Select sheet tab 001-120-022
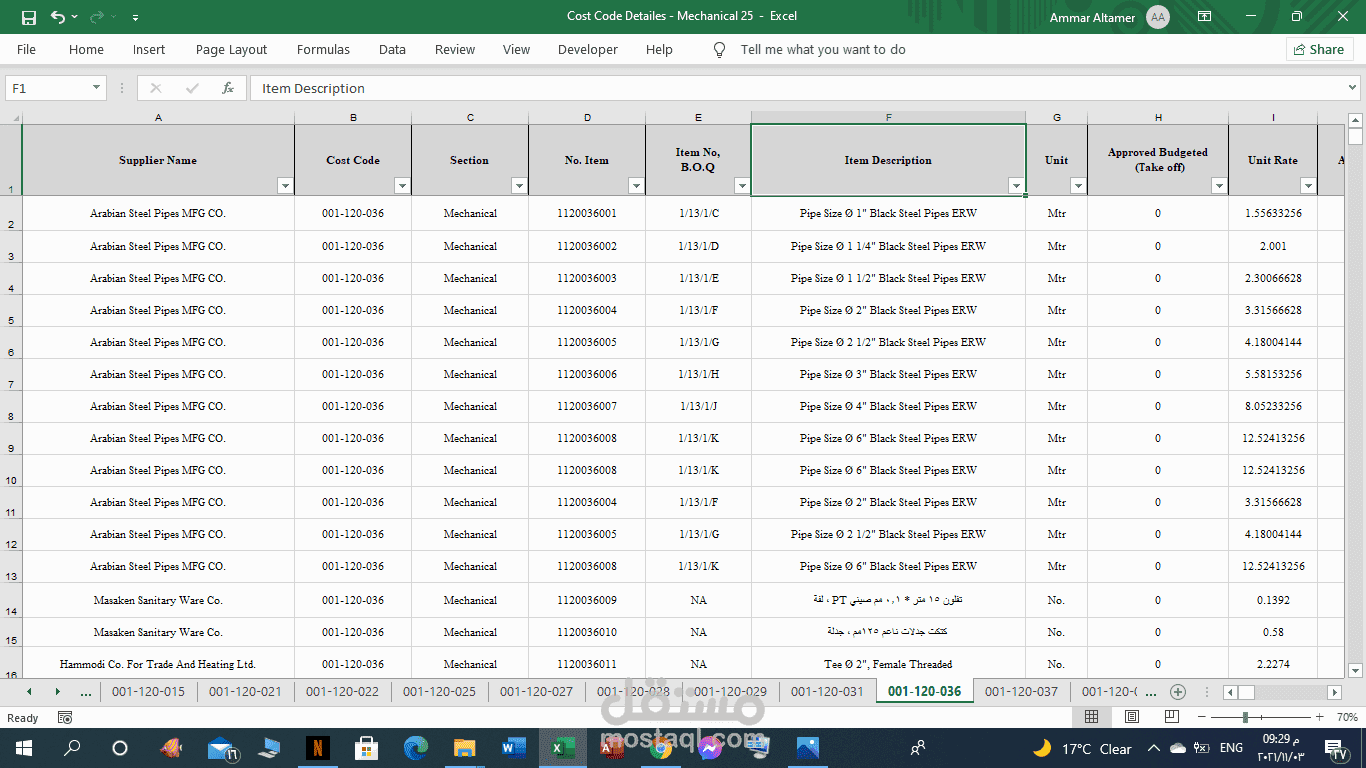The image size is (1366, 768). pyautogui.click(x=342, y=691)
